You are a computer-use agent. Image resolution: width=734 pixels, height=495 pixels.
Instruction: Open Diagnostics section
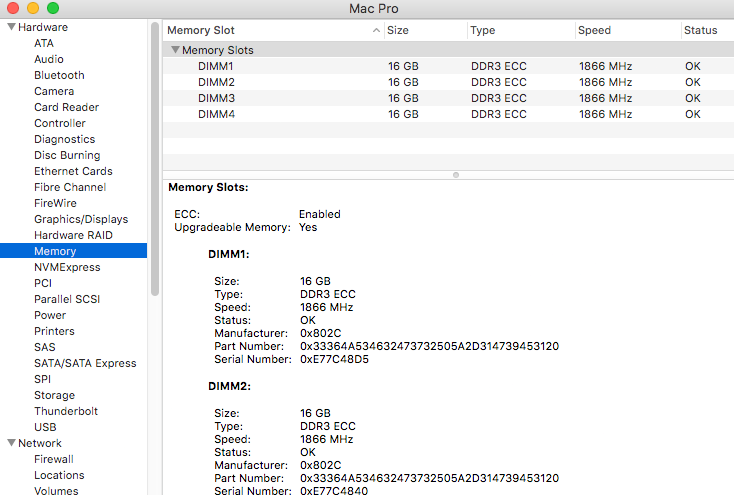coord(65,139)
